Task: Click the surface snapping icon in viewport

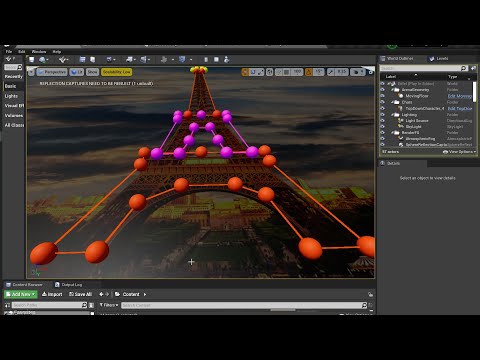Action: [x=279, y=72]
